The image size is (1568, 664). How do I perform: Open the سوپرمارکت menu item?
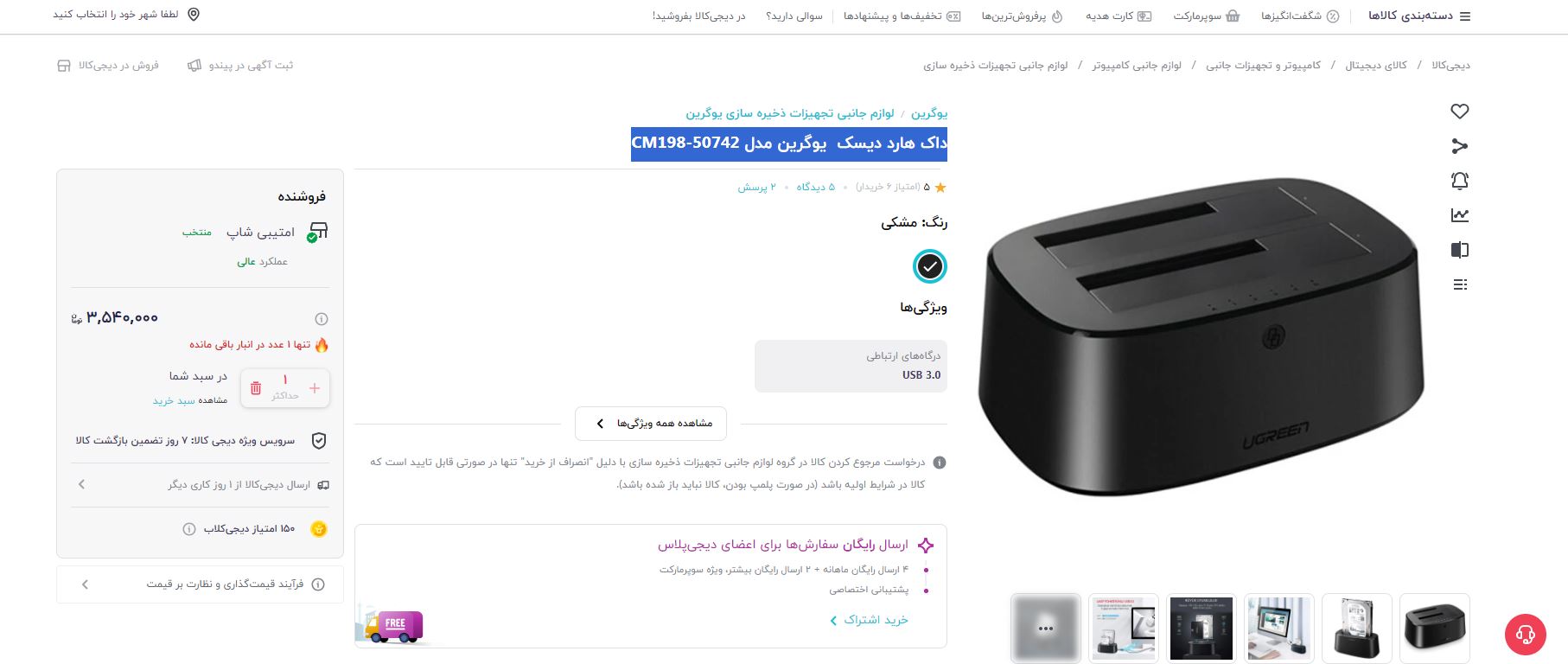(x=1207, y=16)
